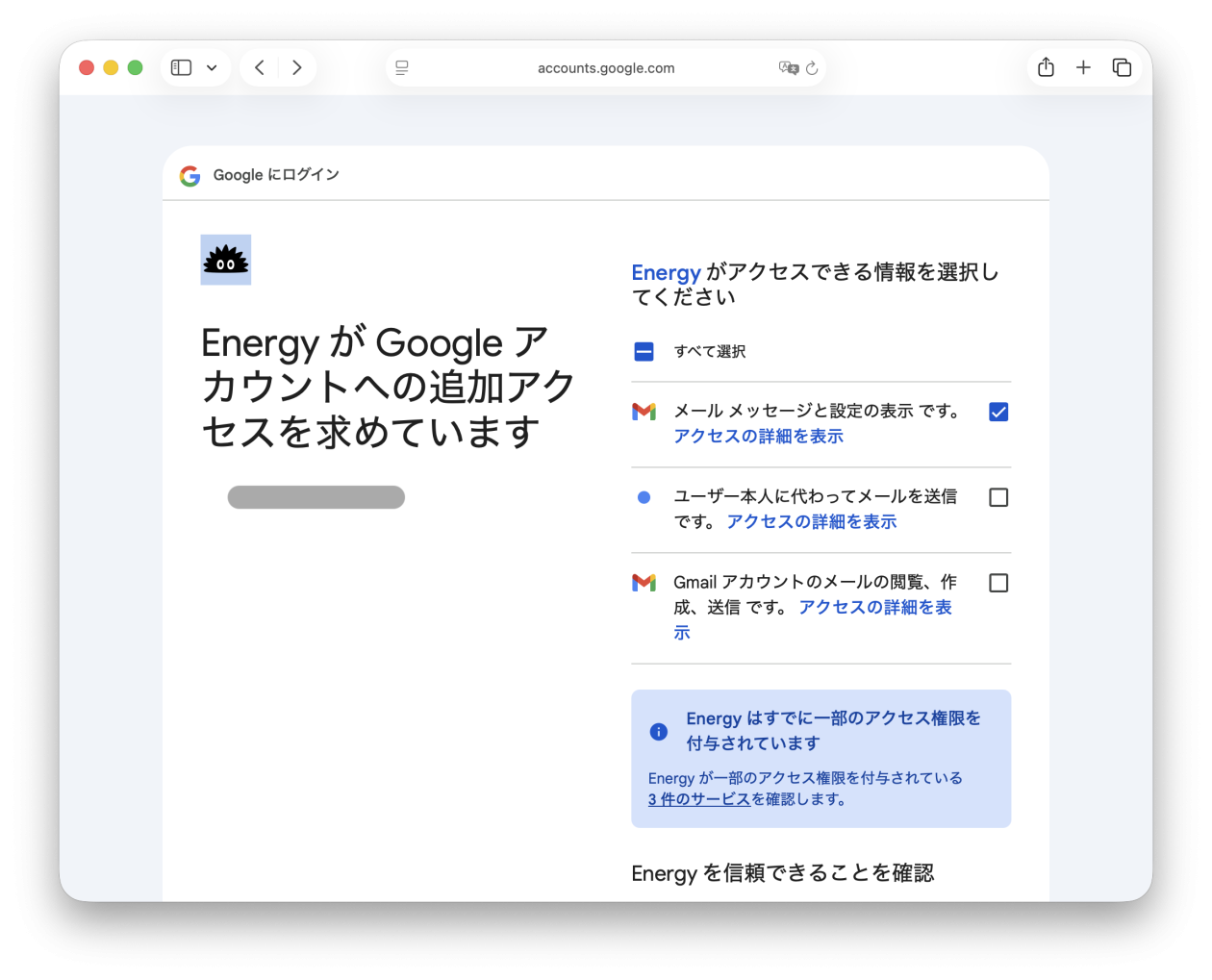
Task: Check the Gmail アカウントのメールの閲覧 checkbox
Action: pyautogui.click(x=998, y=583)
